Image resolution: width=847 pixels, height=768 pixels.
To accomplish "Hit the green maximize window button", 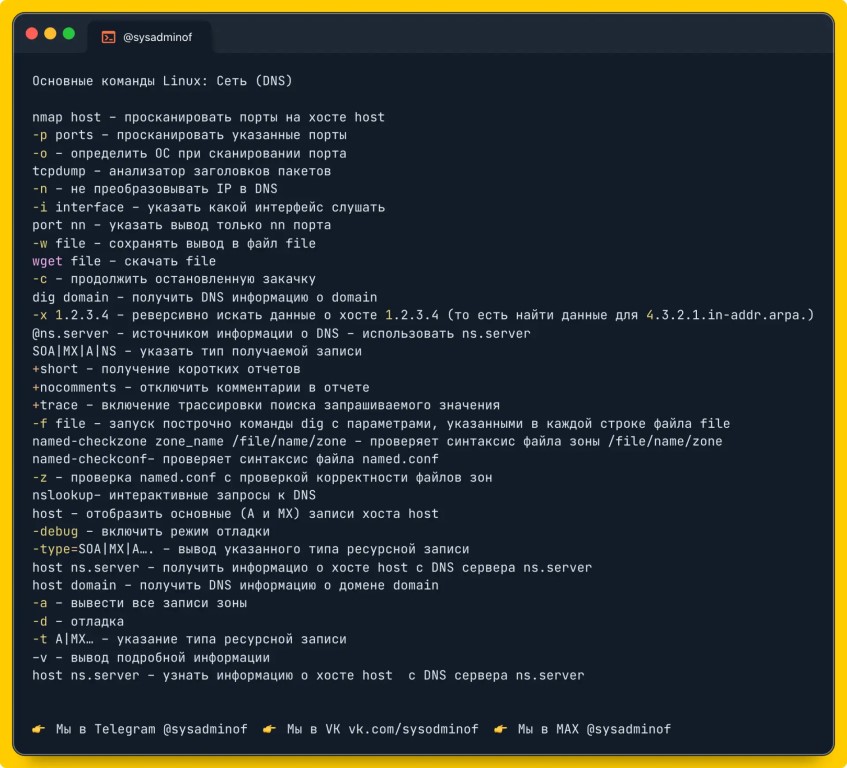I will 69,33.
